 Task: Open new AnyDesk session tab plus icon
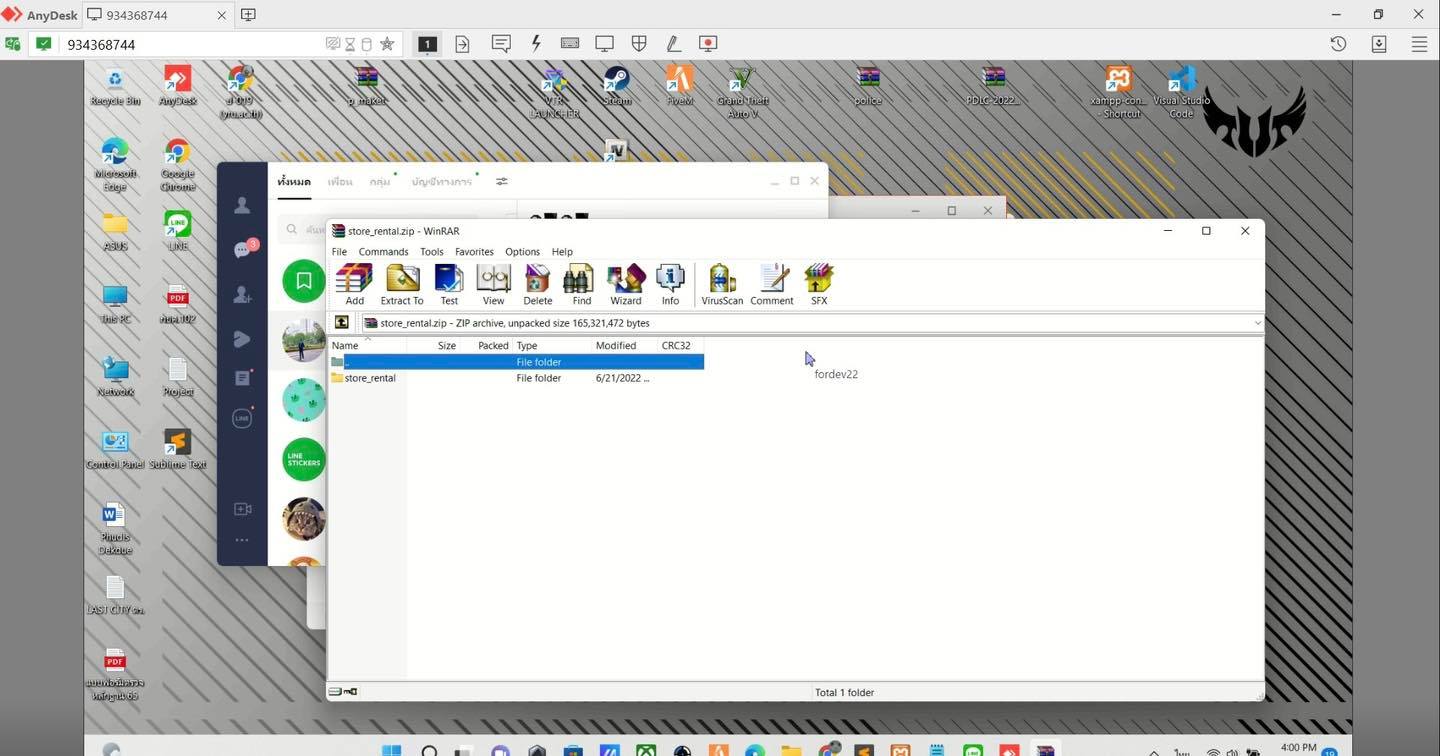tap(248, 15)
